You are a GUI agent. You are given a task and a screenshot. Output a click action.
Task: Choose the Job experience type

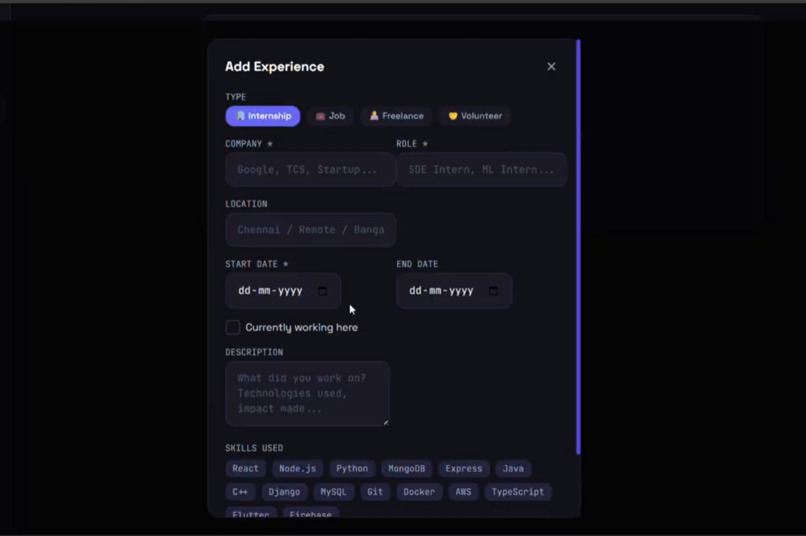pos(331,116)
